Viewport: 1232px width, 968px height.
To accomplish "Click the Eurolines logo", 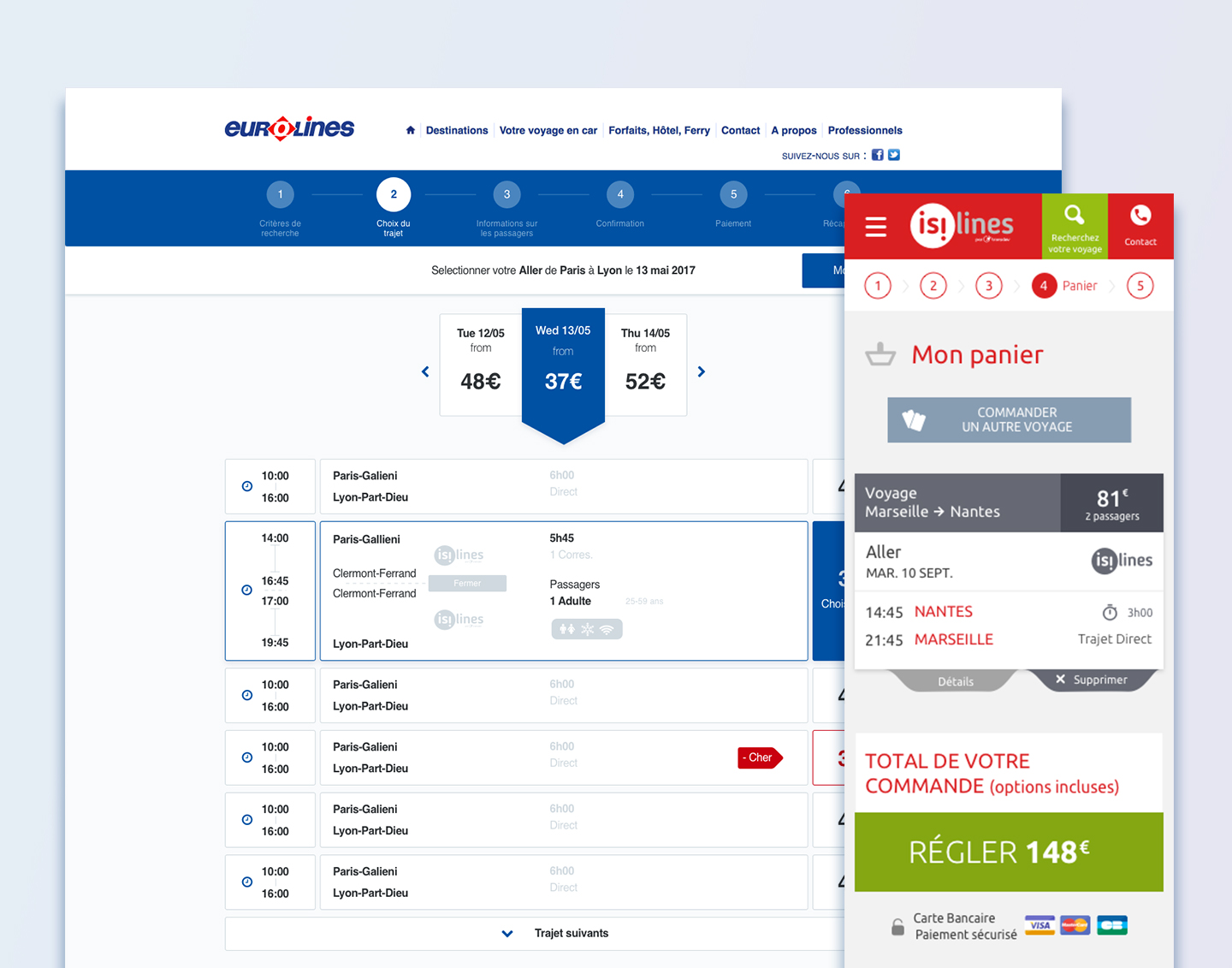I will 289,128.
